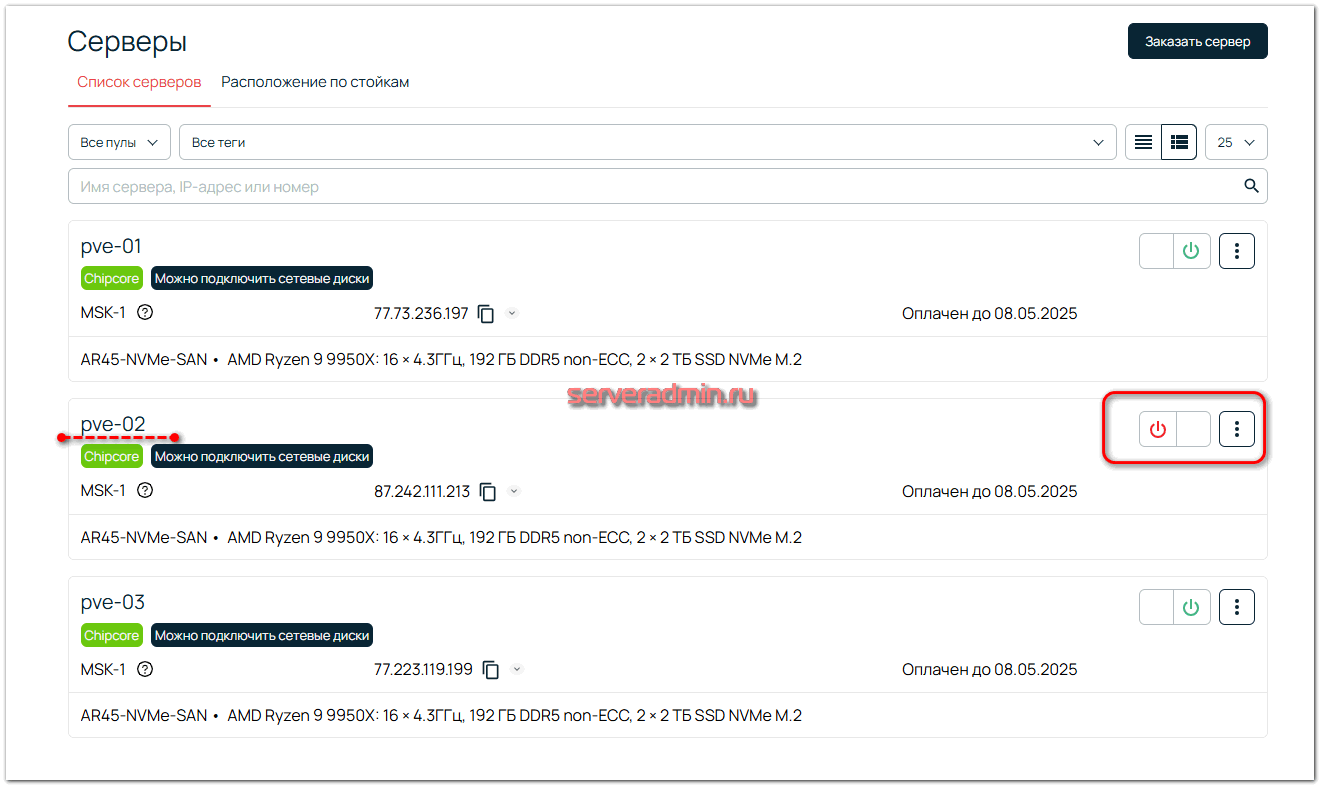The height and width of the screenshot is (786, 1320).
Task: Show MSK-1 location help for pve-02
Action: click(x=145, y=490)
